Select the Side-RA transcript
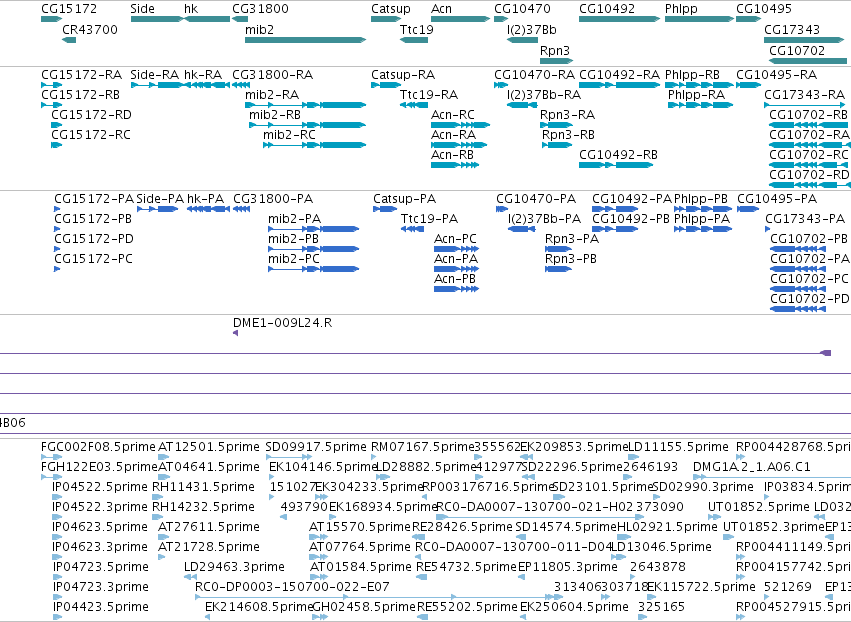The width and height of the screenshot is (851, 622). tap(157, 85)
